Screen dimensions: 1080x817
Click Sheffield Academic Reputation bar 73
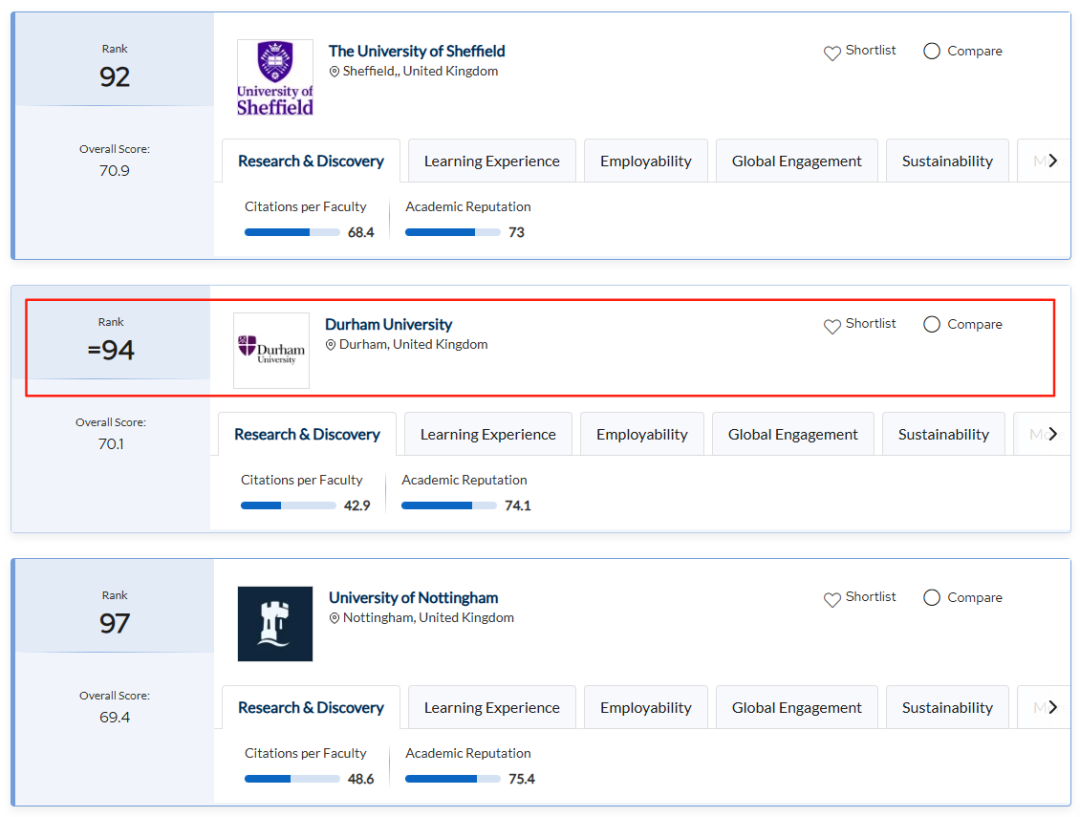(453, 233)
